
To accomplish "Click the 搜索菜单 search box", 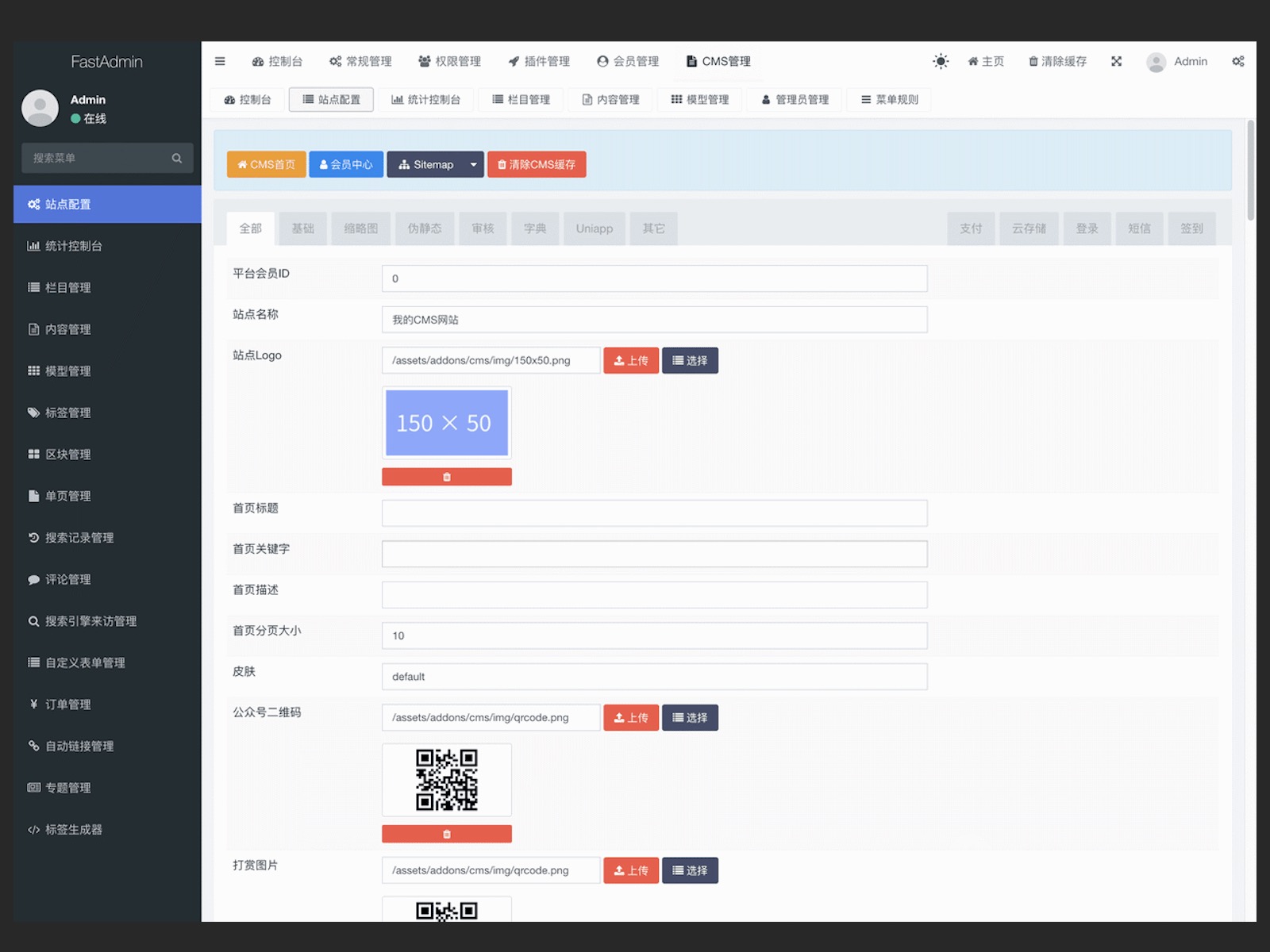I will (107, 158).
